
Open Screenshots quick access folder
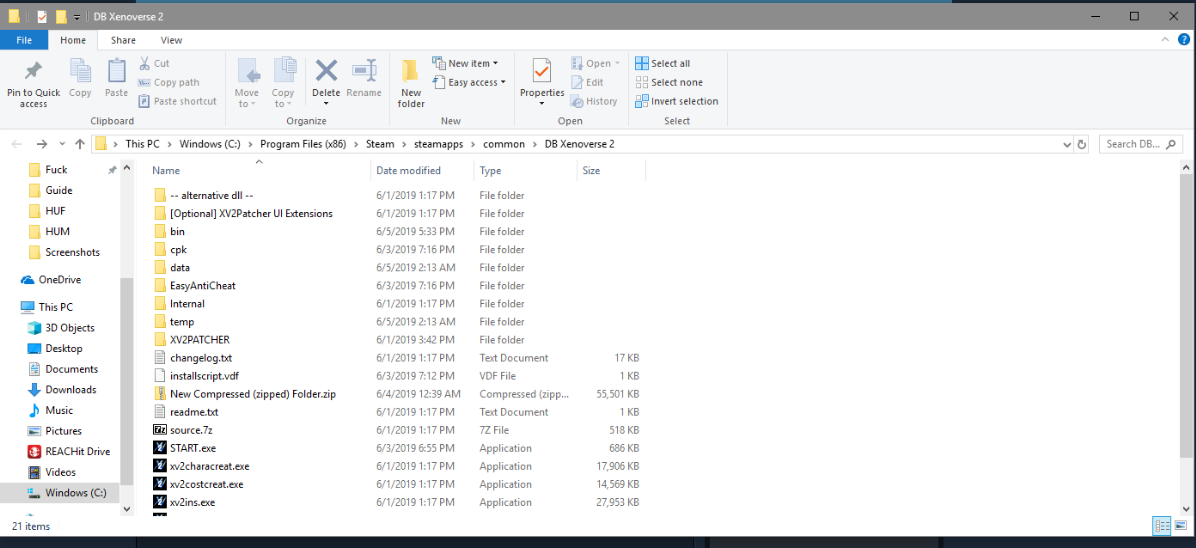tap(64, 252)
